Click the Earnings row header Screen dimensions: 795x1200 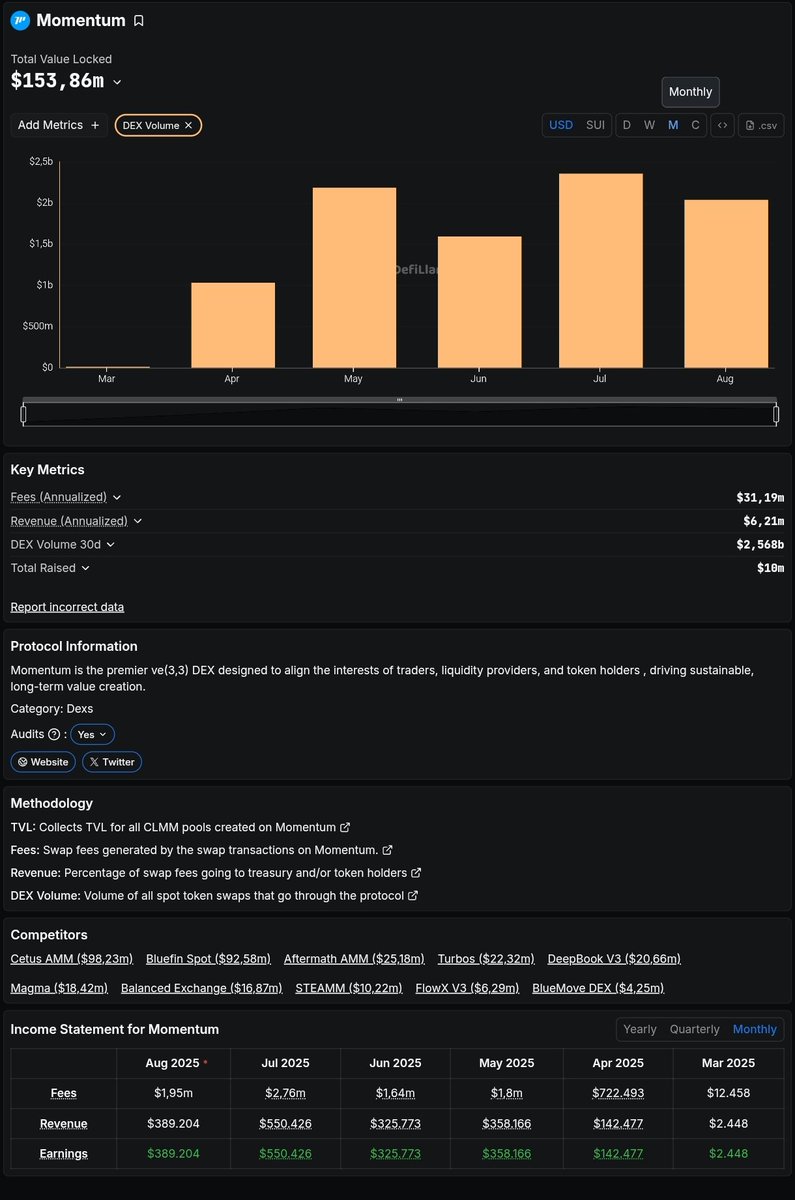point(64,1154)
